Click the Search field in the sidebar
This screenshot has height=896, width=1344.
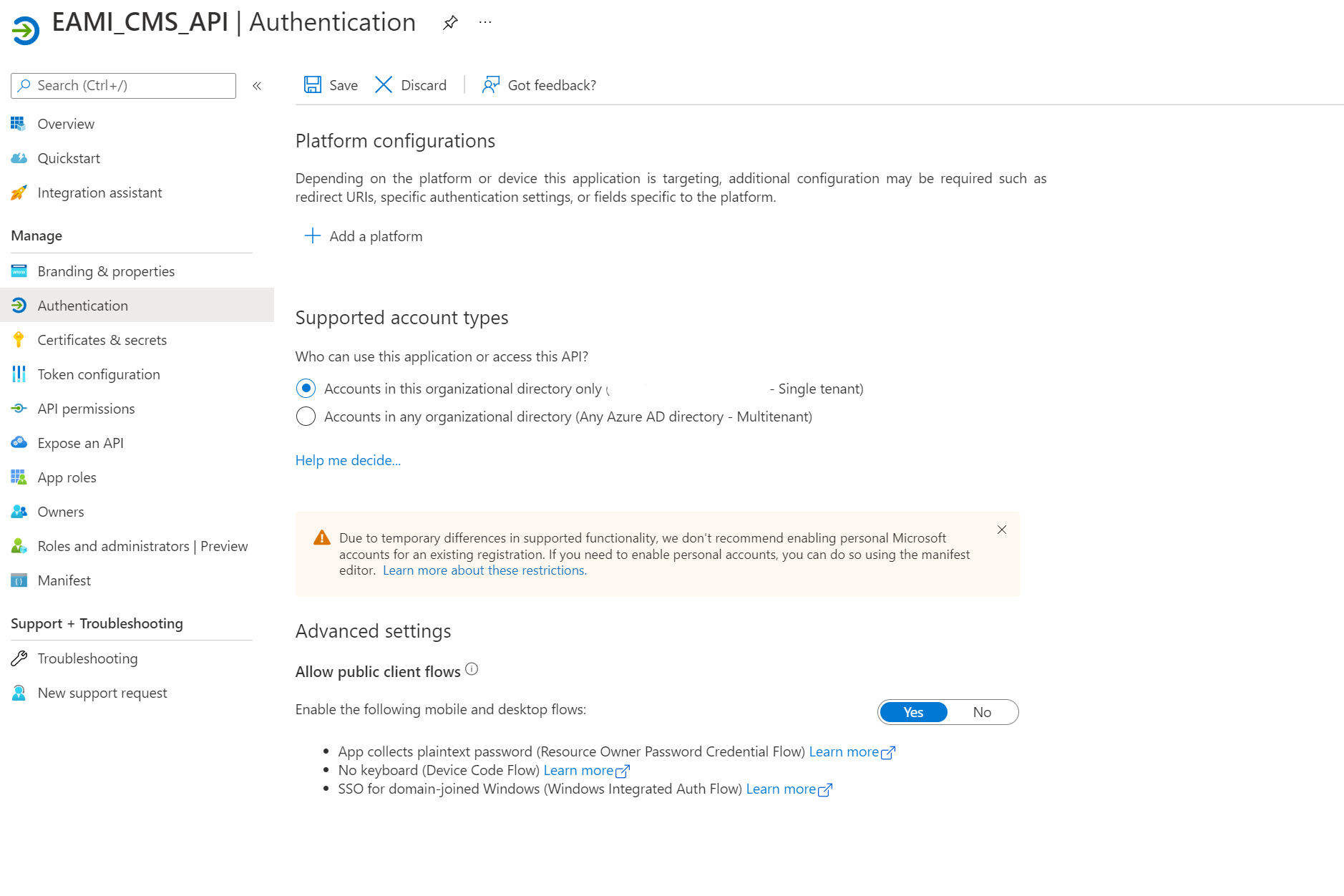click(122, 85)
